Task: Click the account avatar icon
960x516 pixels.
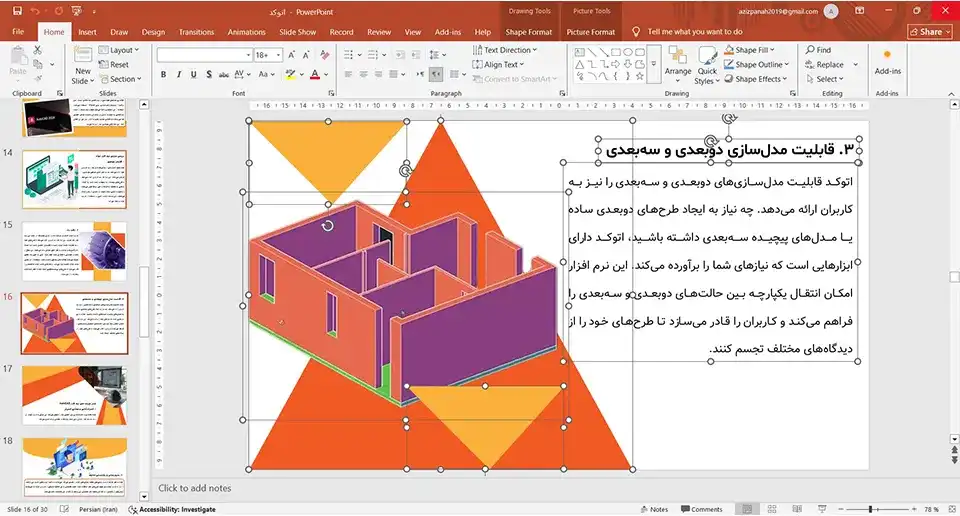Action: click(x=831, y=11)
